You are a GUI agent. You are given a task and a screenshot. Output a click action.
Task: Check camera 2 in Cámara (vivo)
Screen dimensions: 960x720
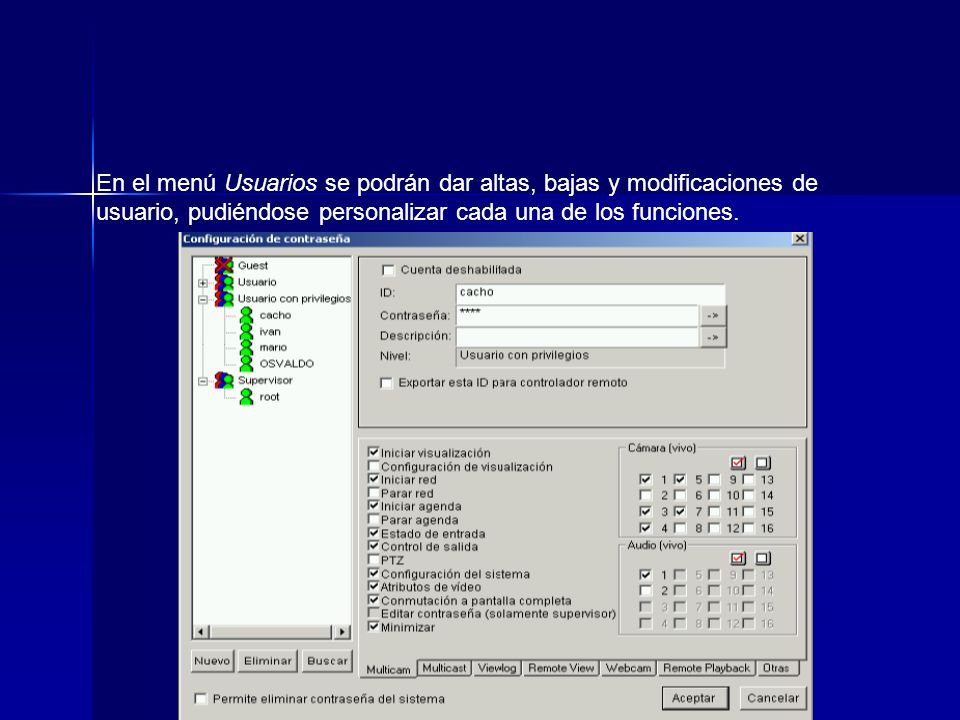click(x=645, y=495)
